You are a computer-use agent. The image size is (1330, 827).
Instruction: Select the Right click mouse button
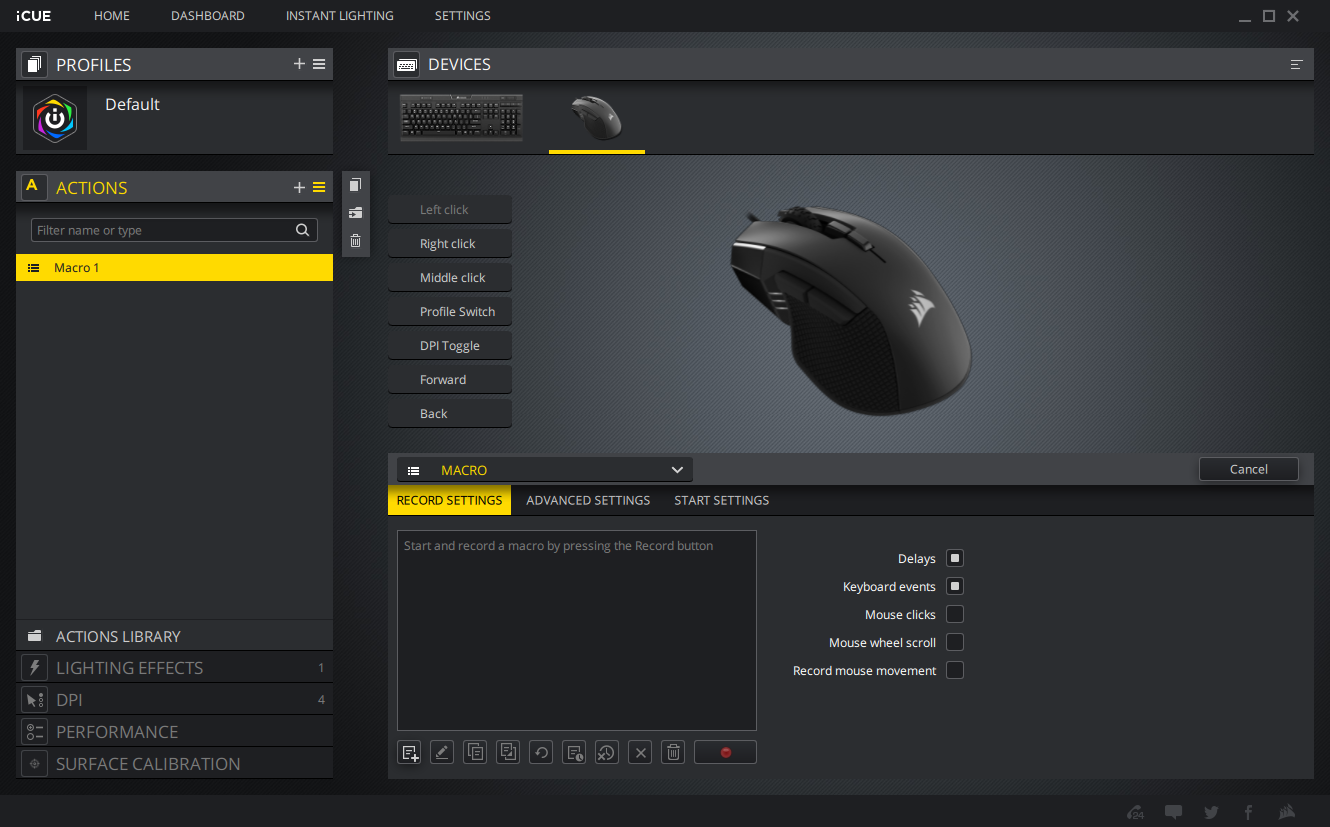click(450, 244)
